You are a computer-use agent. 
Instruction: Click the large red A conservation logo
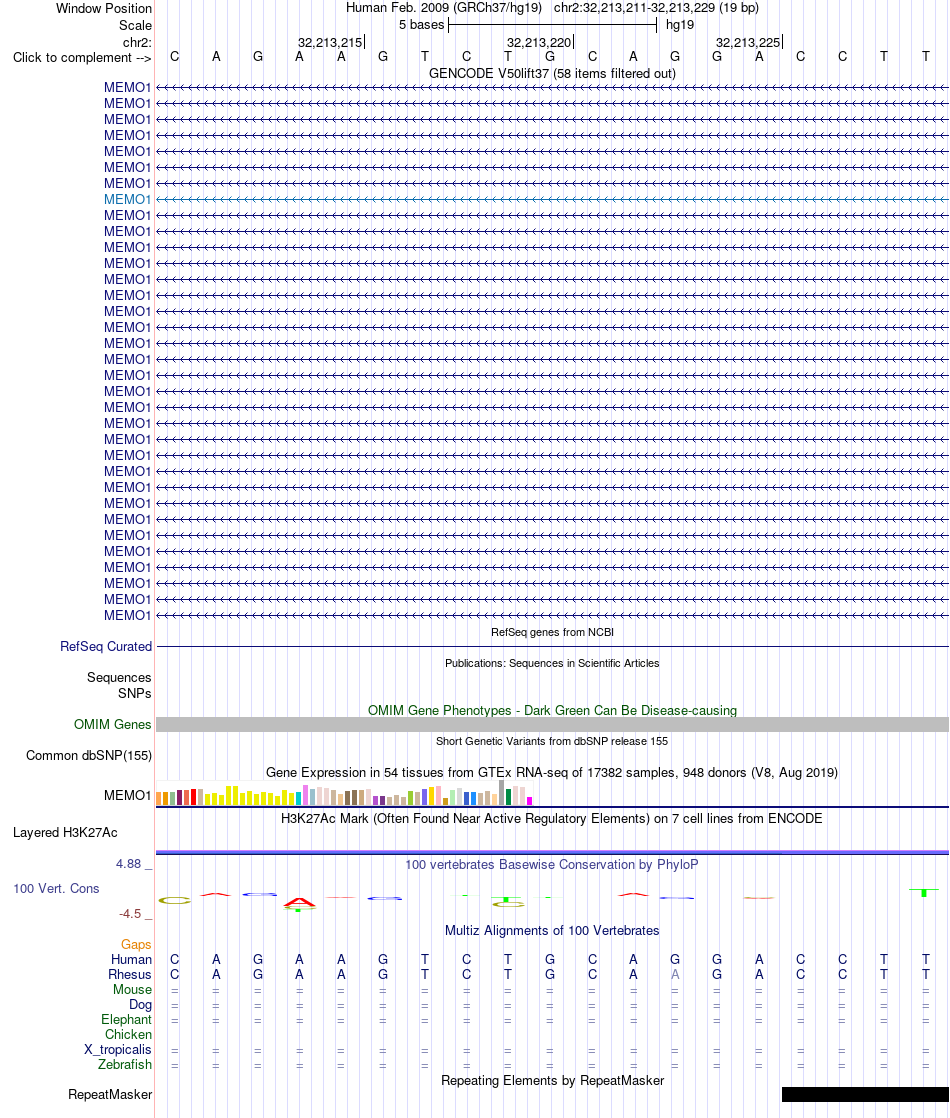coord(300,903)
